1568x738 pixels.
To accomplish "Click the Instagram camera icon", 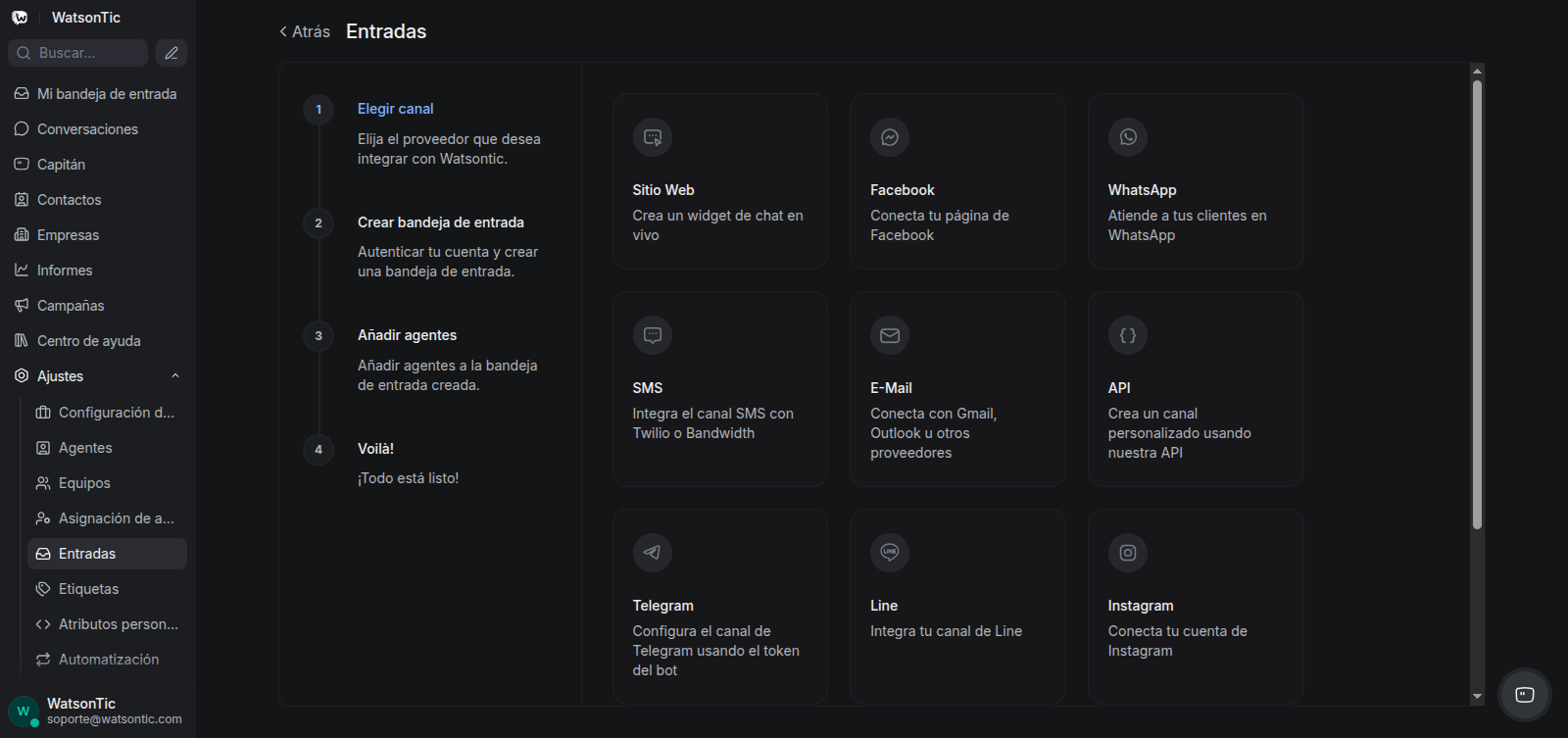I will 1128,553.
